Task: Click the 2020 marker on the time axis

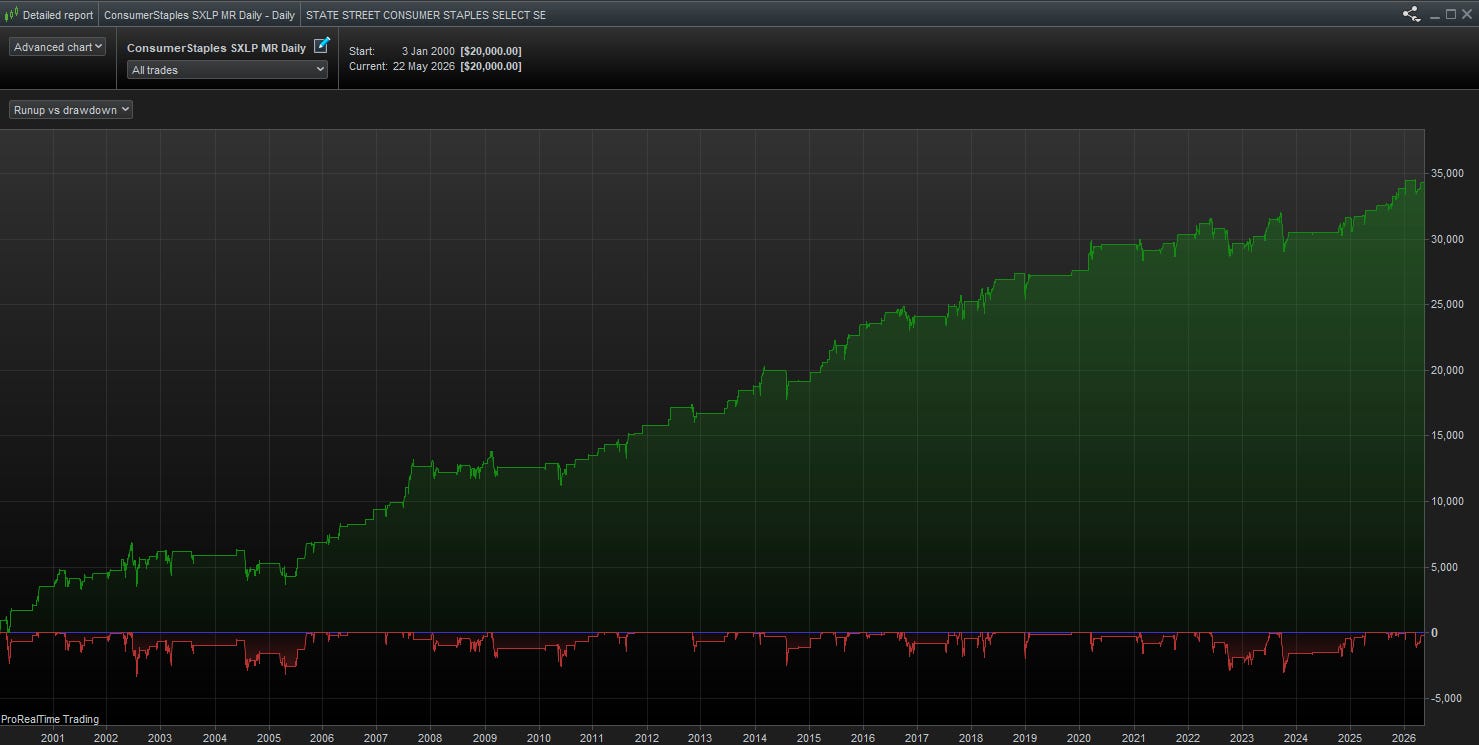Action: (x=1080, y=738)
